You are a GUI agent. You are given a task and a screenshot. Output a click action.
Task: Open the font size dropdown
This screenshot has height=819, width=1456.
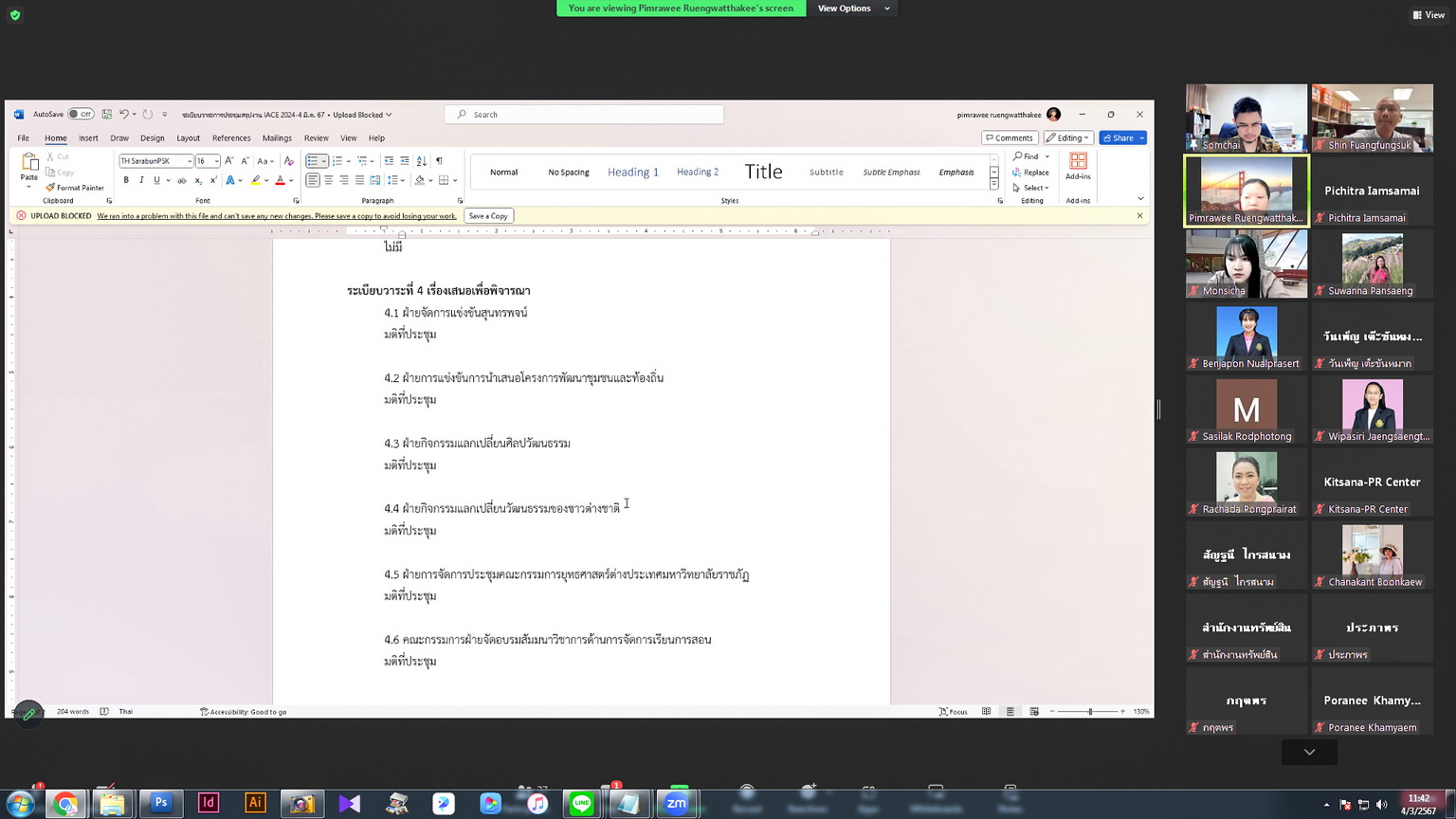[216, 161]
